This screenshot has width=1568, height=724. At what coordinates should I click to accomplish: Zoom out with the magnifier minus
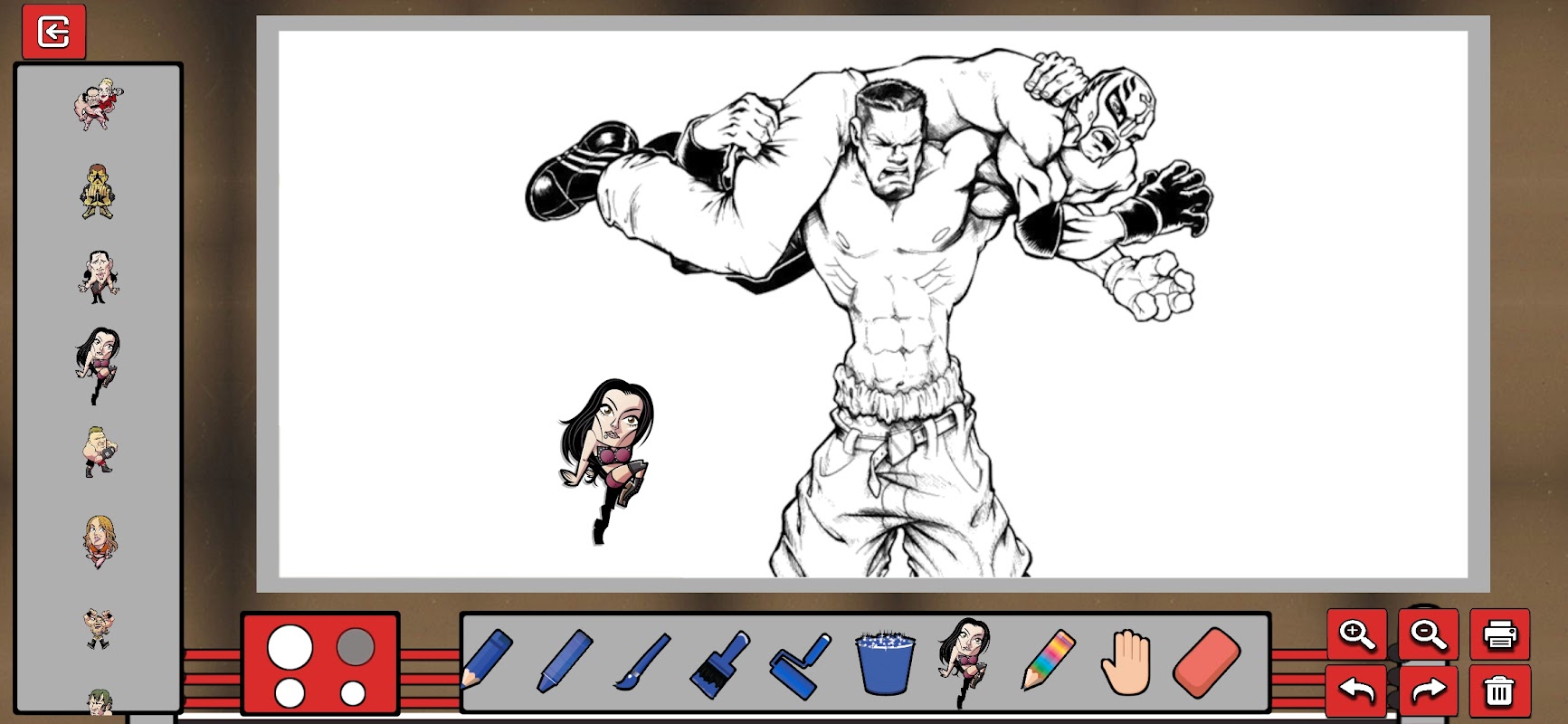click(x=1429, y=634)
